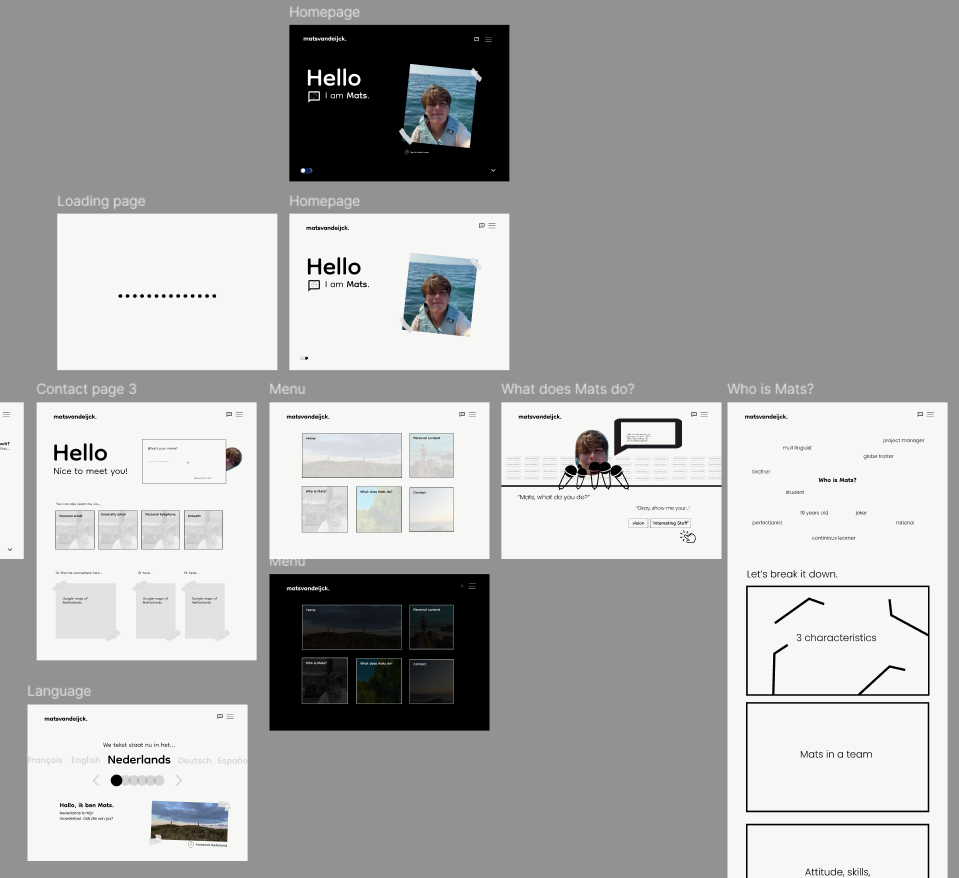This screenshot has width=959, height=878.
Task: Click the next-language right arrow
Action: click(179, 780)
